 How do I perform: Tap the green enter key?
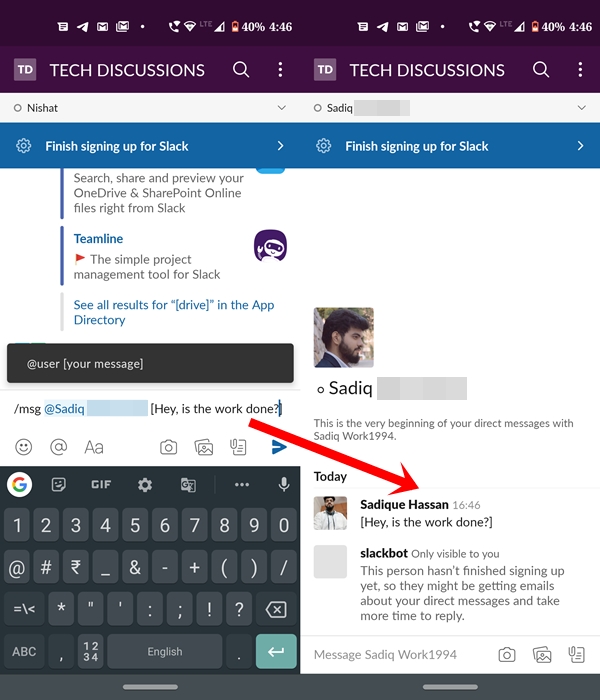276,651
